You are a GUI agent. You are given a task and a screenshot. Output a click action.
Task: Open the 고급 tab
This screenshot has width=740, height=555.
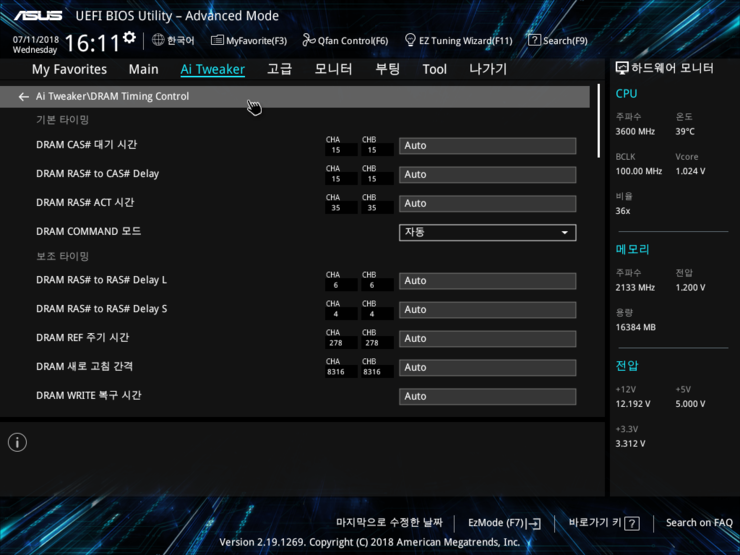279,69
